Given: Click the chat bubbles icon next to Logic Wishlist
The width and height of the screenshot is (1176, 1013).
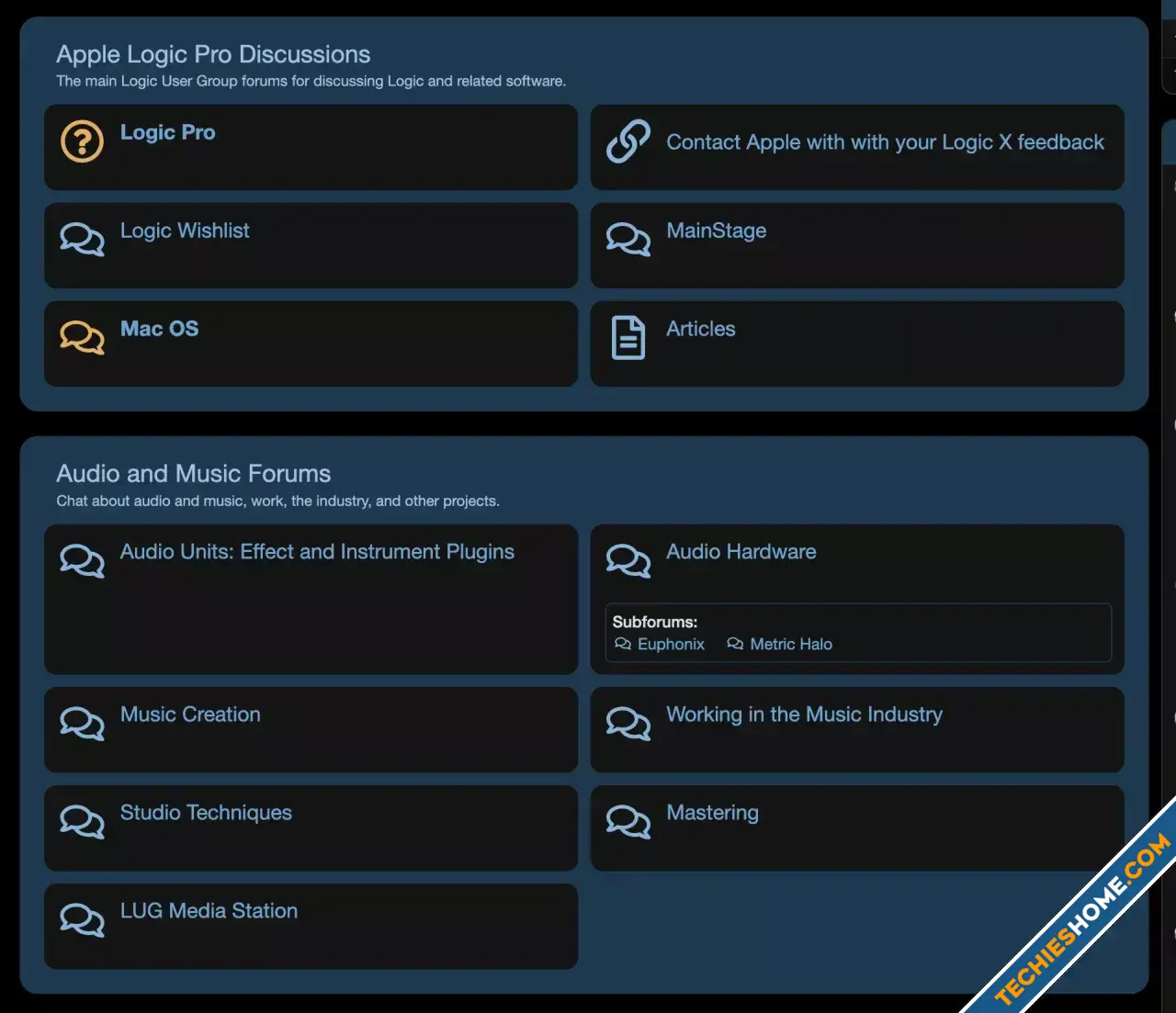Looking at the screenshot, I should tap(82, 240).
